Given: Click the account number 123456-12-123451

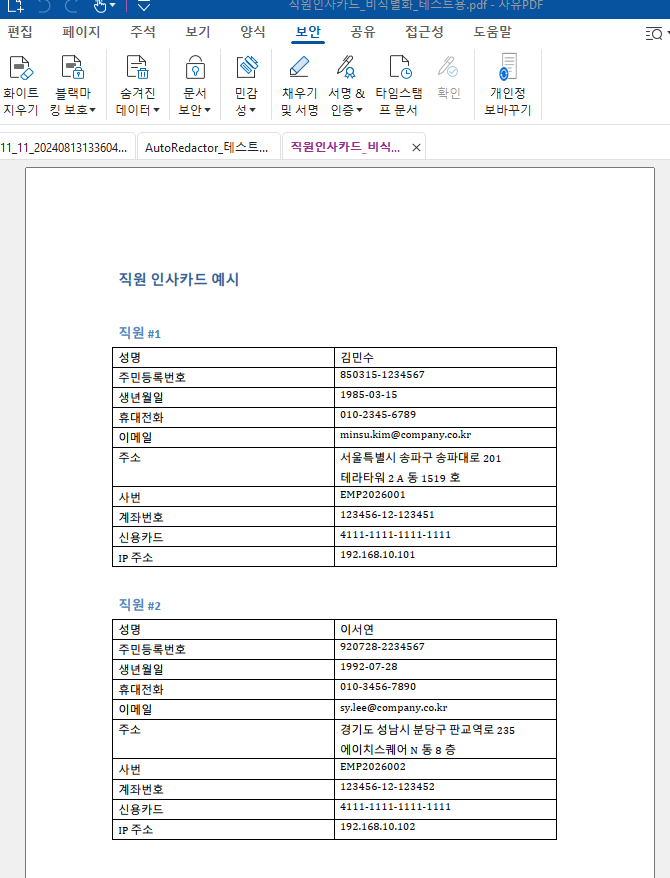Looking at the screenshot, I should (x=387, y=515).
